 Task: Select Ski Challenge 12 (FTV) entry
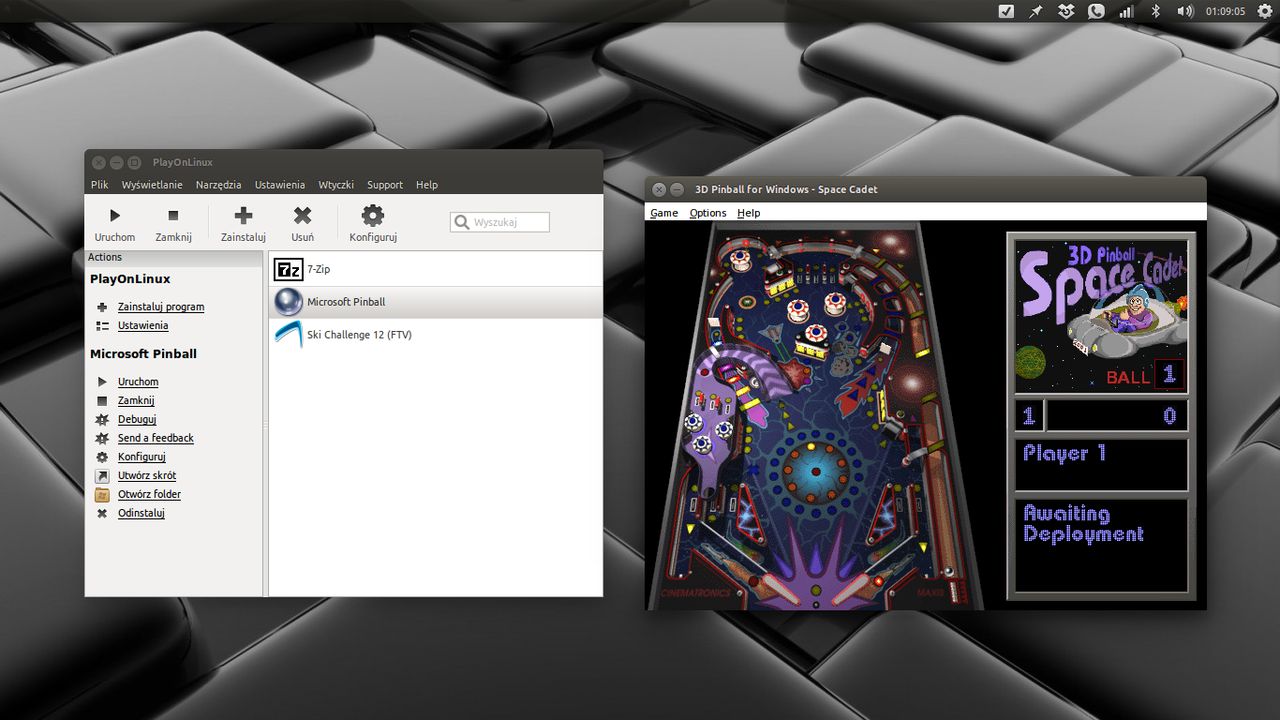click(436, 335)
